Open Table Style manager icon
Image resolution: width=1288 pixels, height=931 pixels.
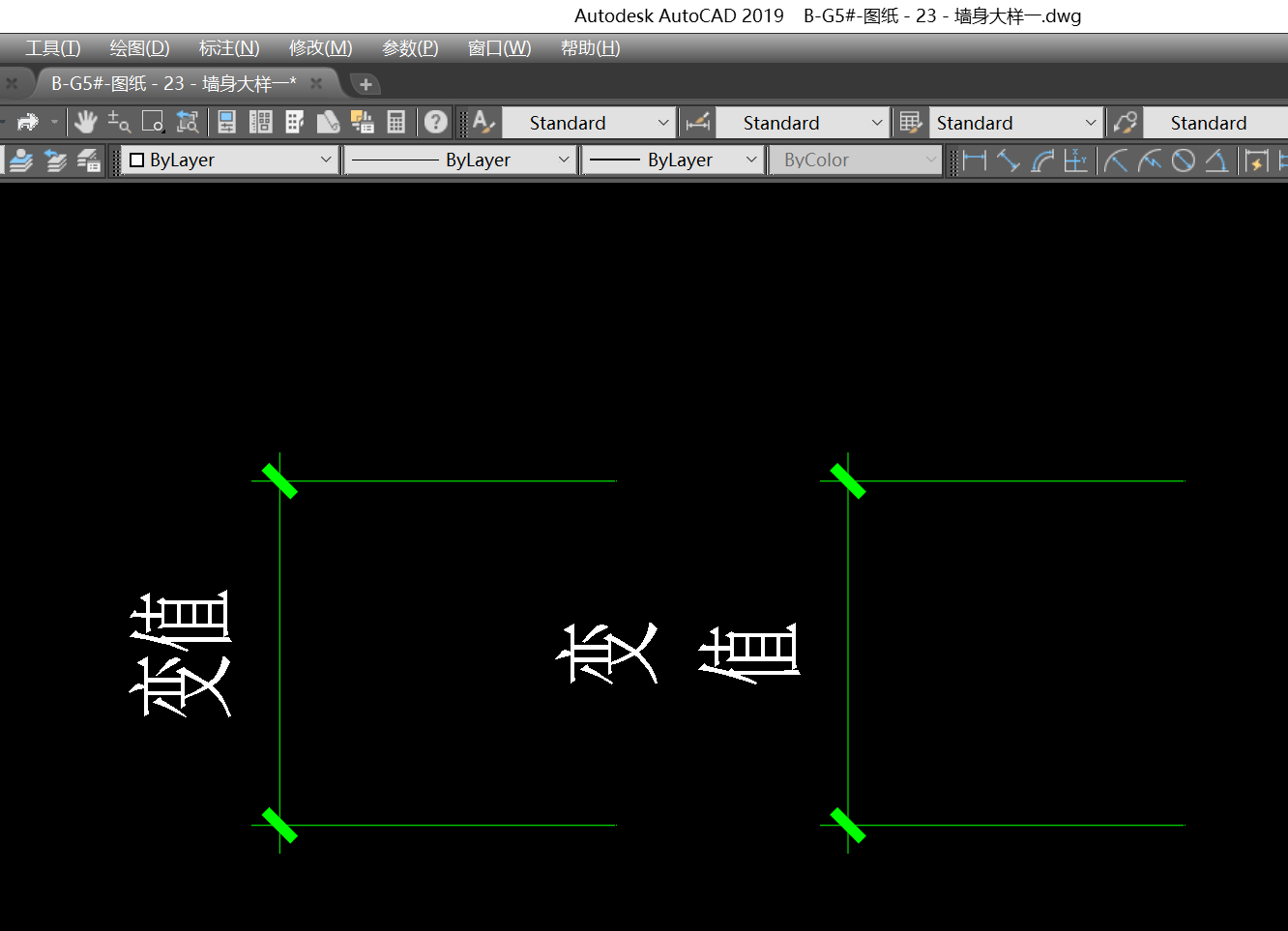coord(910,122)
